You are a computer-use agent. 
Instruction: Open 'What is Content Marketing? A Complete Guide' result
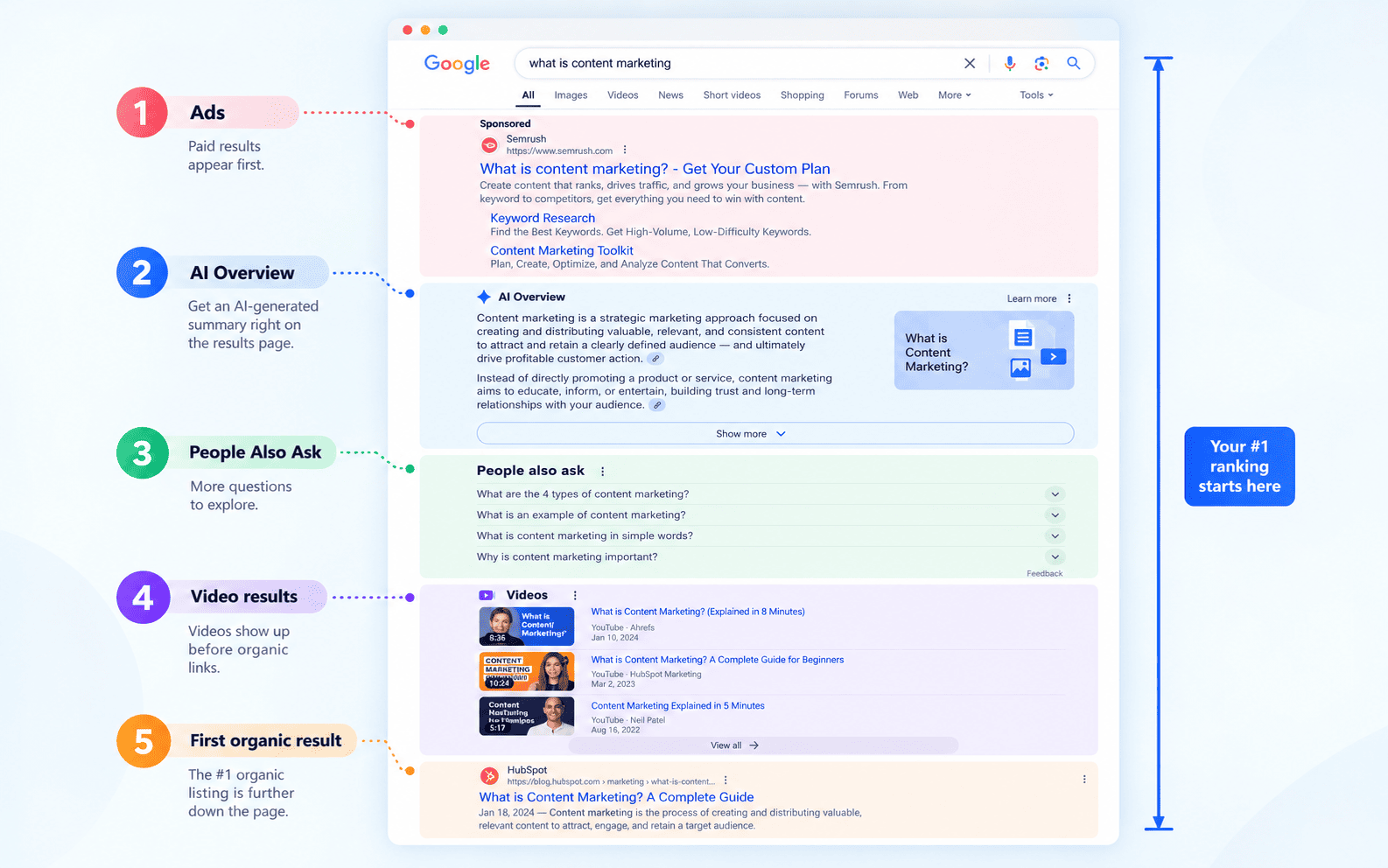click(616, 797)
